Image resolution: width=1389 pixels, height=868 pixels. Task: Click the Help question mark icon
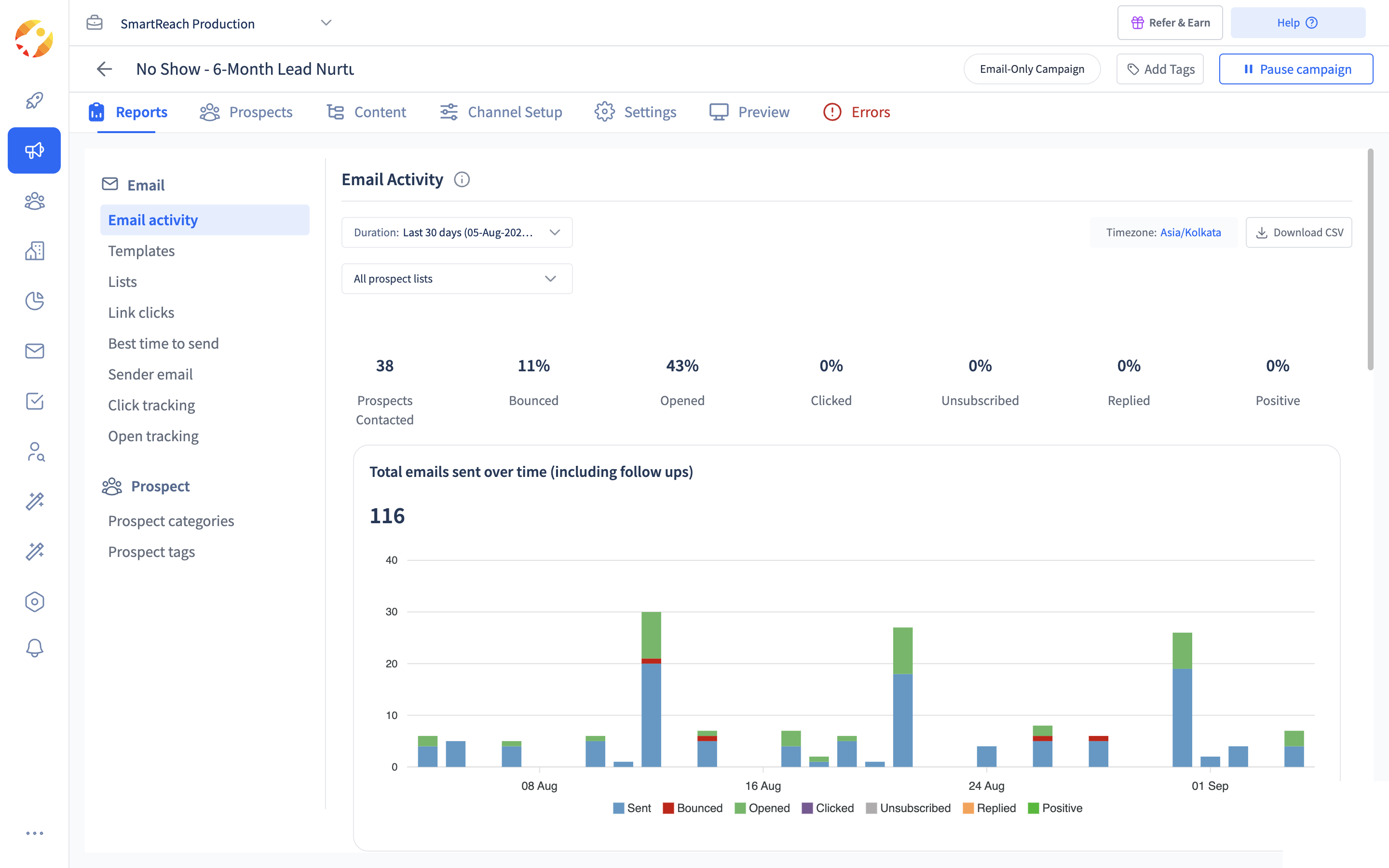pos(1311,23)
